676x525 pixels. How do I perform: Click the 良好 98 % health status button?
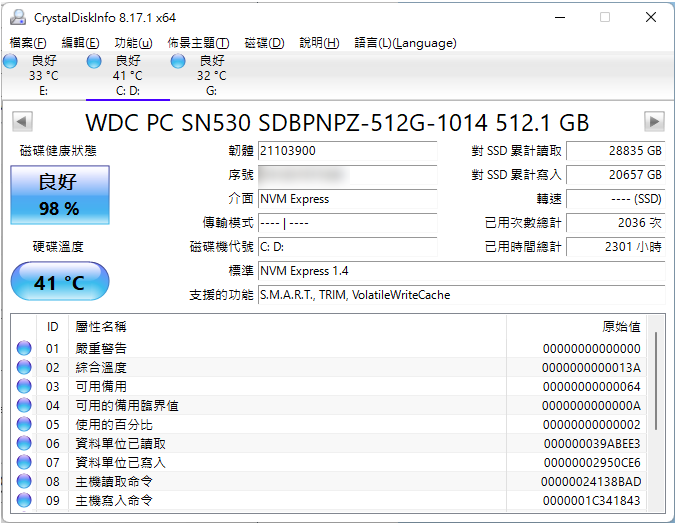(60, 195)
